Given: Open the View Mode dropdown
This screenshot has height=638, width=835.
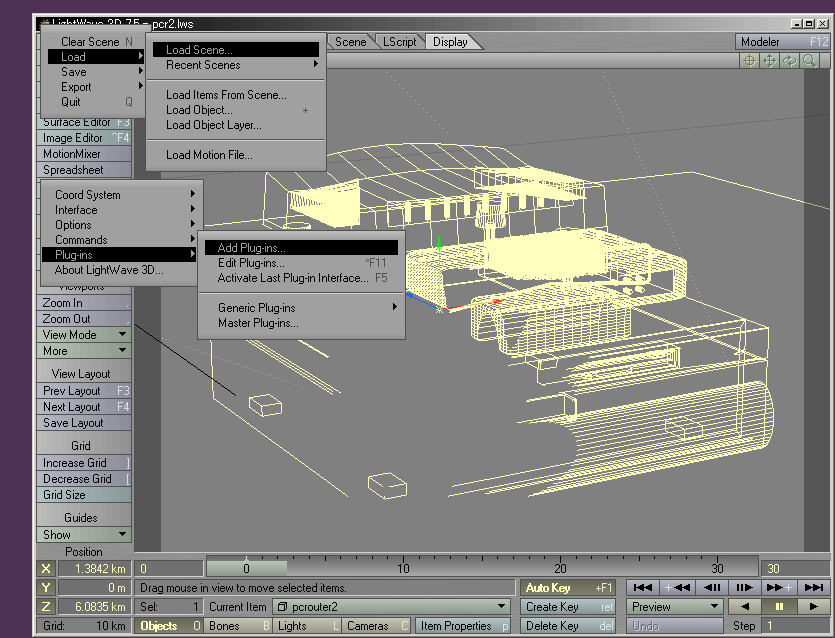Looking at the screenshot, I should pyautogui.click(x=84, y=335).
